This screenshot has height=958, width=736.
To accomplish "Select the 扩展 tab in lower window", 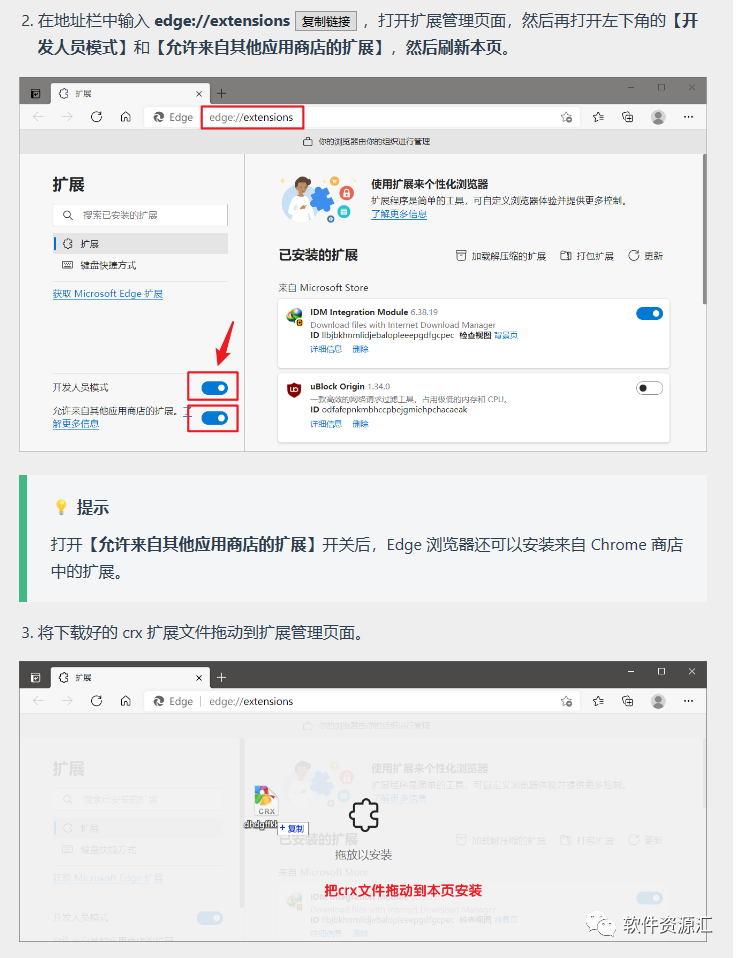I will tap(129, 678).
